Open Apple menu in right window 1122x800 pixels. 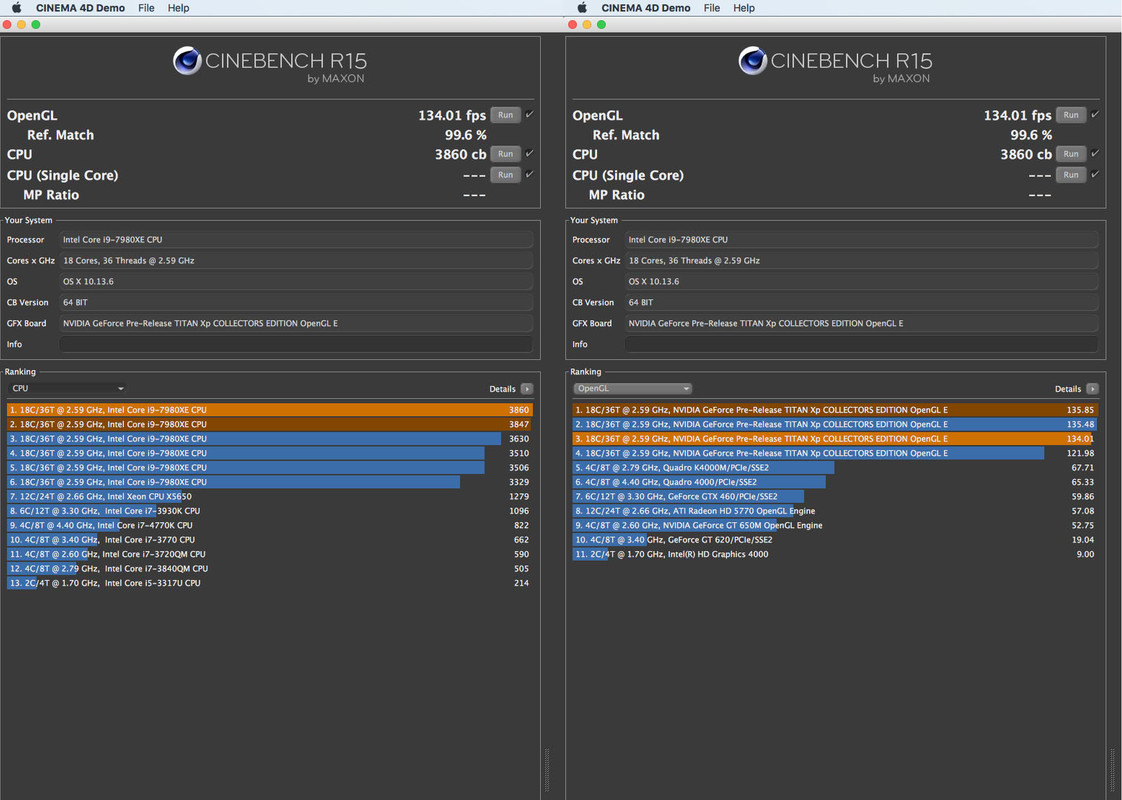(x=582, y=8)
